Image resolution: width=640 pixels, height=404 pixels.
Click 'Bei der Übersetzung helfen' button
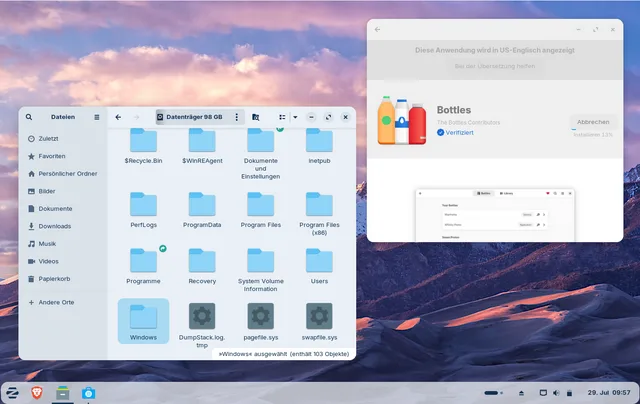coord(495,66)
